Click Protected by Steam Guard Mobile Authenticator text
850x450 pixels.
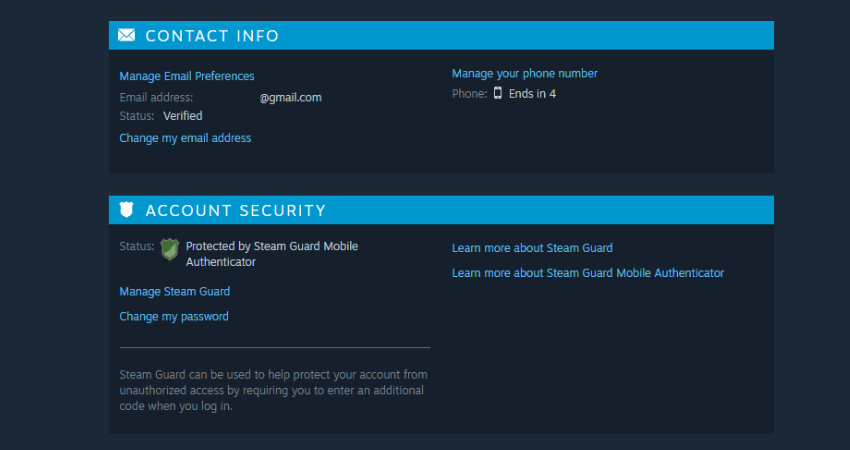coord(272,254)
